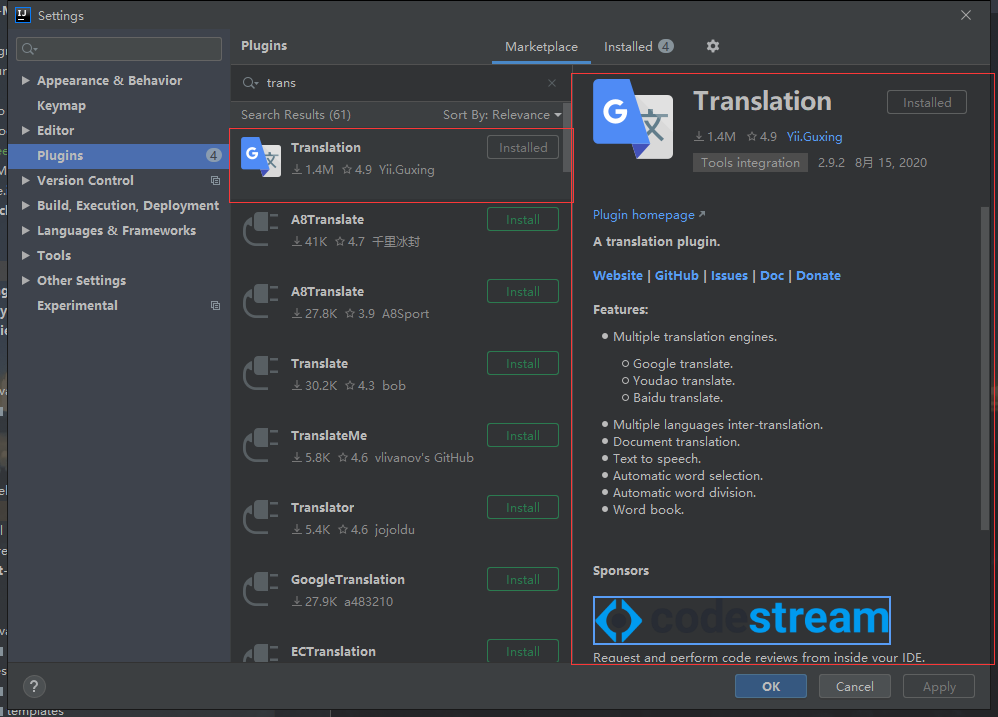
Task: Click Installed button in Translation details
Action: coord(927,102)
